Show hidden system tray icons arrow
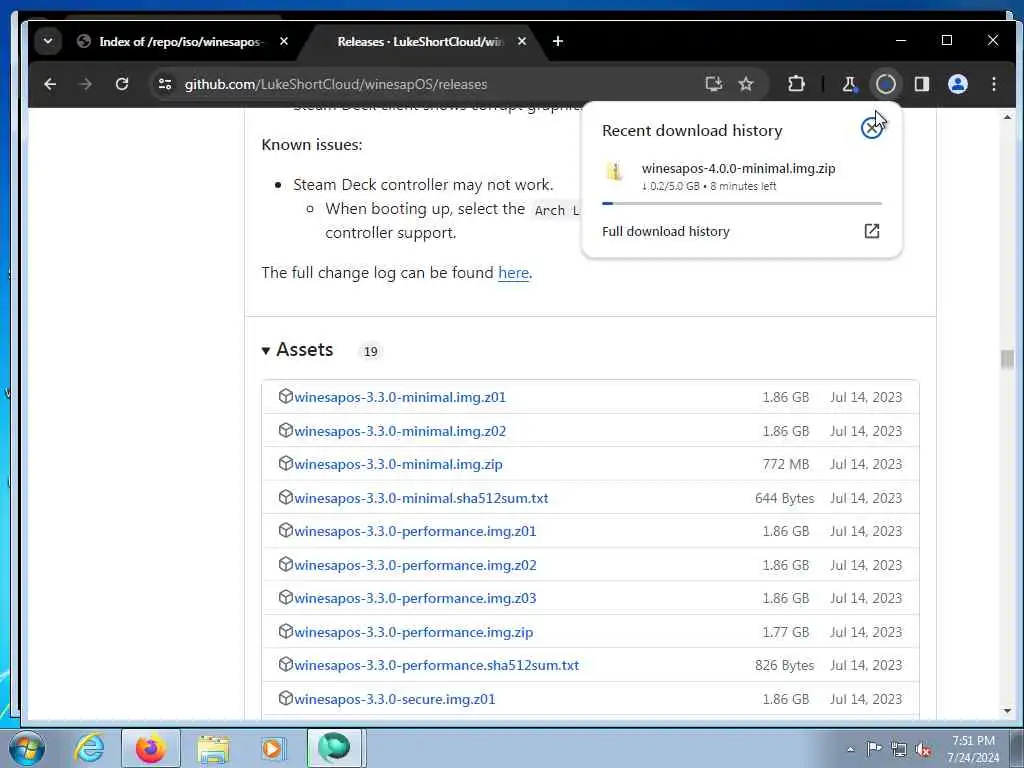The image size is (1024, 768). (x=850, y=749)
